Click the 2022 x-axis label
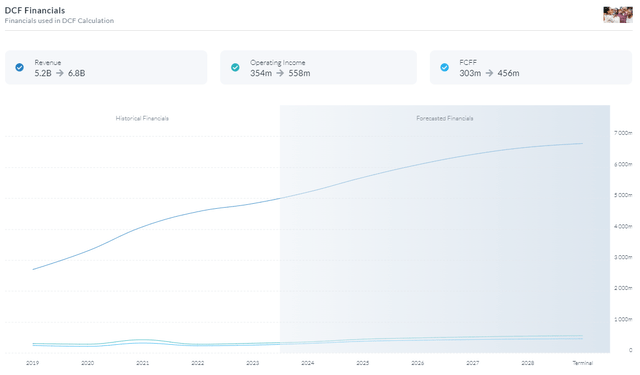 pyautogui.click(x=198, y=363)
